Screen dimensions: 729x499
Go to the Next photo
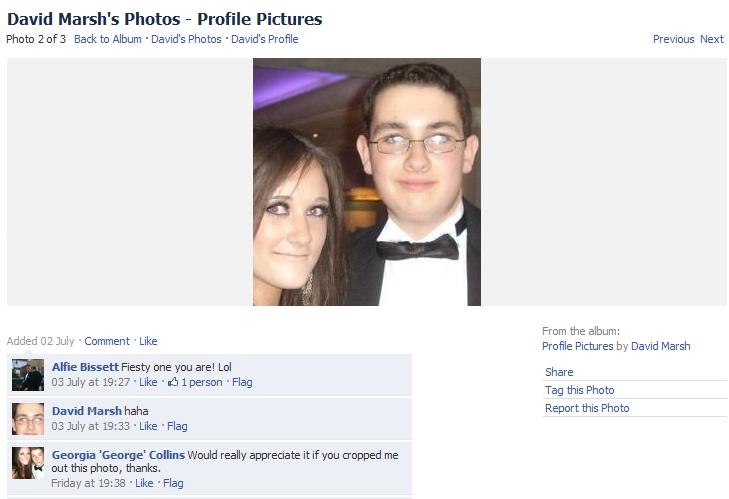tap(712, 39)
